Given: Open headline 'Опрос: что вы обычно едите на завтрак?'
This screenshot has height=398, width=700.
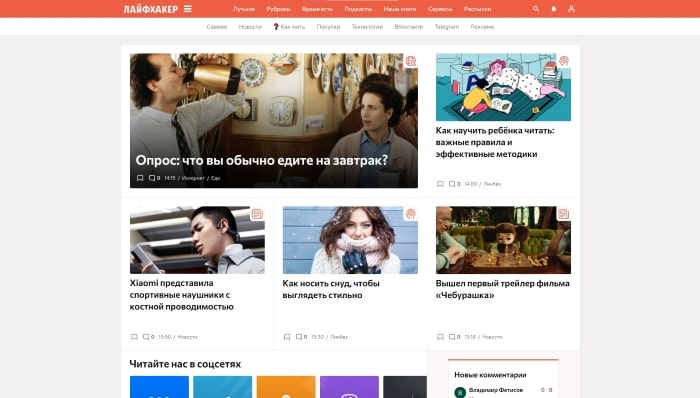Looking at the screenshot, I should [x=262, y=160].
